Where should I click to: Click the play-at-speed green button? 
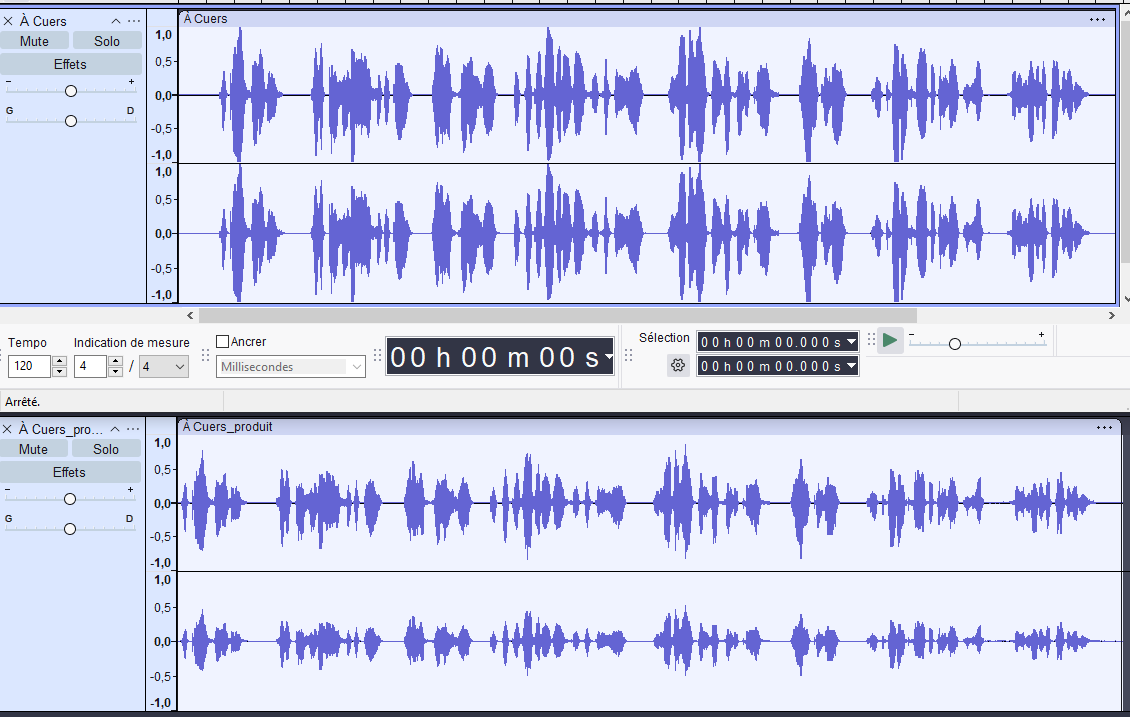tap(890, 340)
